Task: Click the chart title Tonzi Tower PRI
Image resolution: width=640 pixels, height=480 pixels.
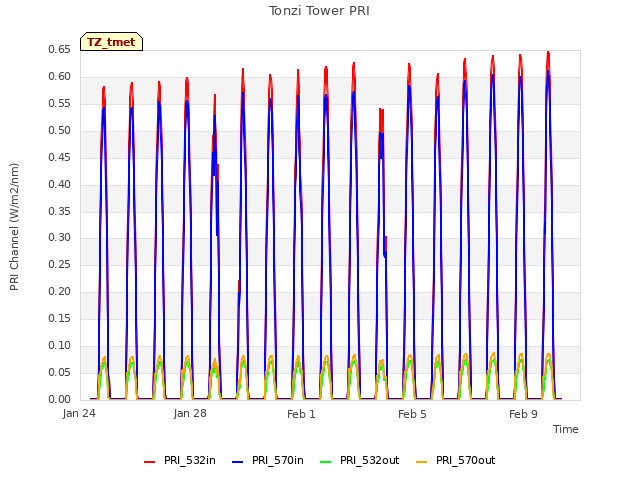Action: [x=319, y=11]
